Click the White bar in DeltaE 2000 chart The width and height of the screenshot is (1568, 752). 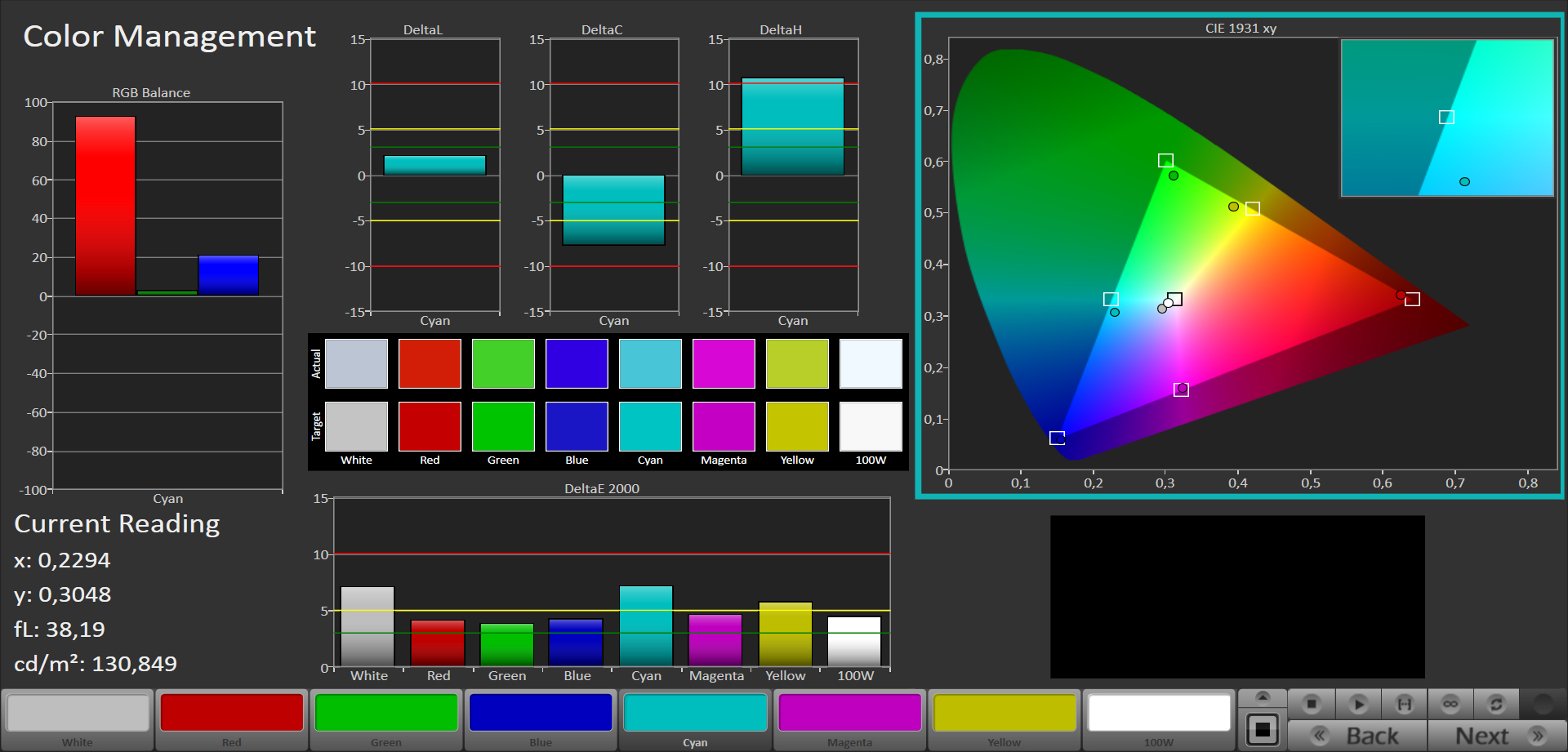(367, 627)
